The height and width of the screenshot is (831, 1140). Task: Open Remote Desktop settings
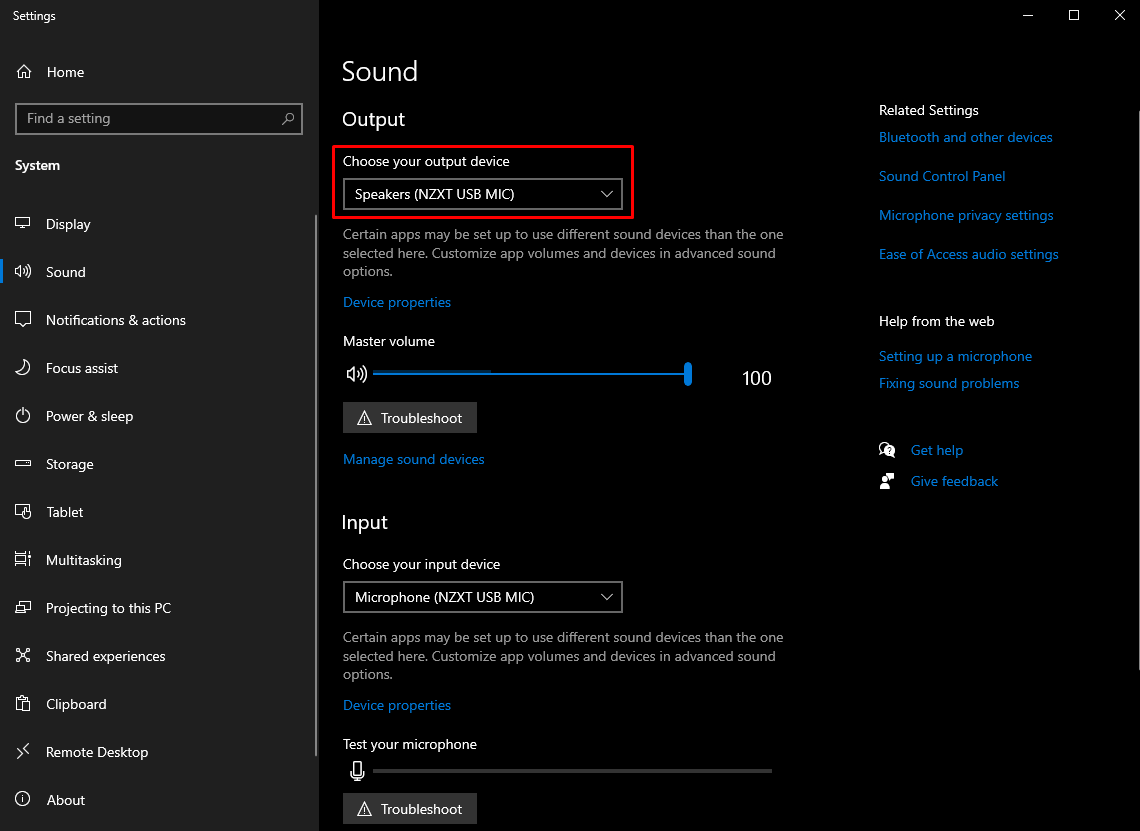pos(158,752)
